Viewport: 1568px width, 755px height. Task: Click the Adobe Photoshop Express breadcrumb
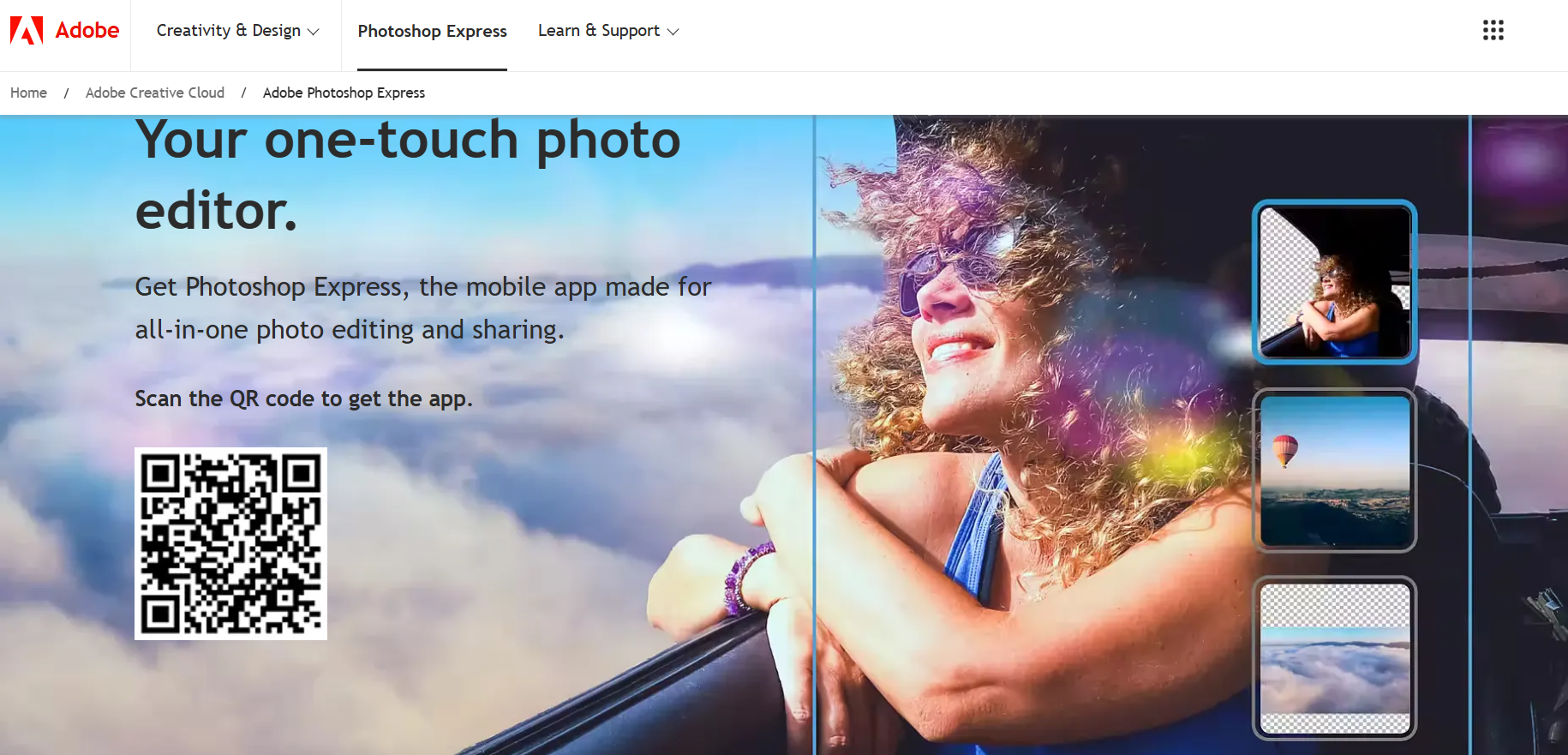[x=344, y=93]
